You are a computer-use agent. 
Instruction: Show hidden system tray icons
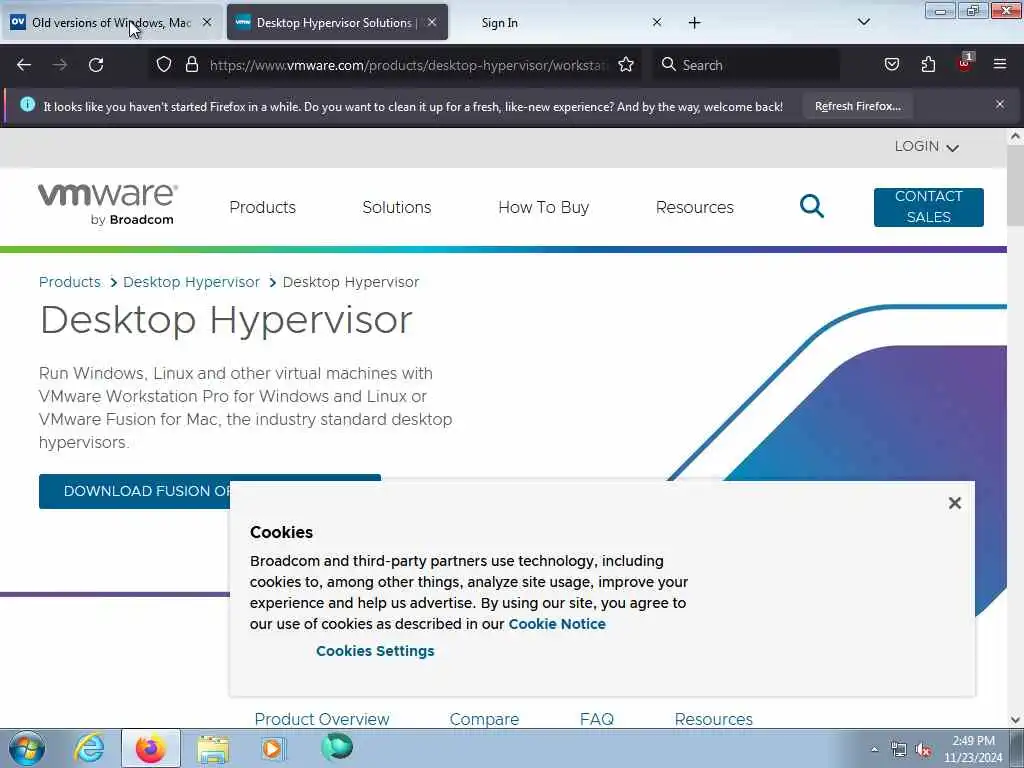coord(874,750)
